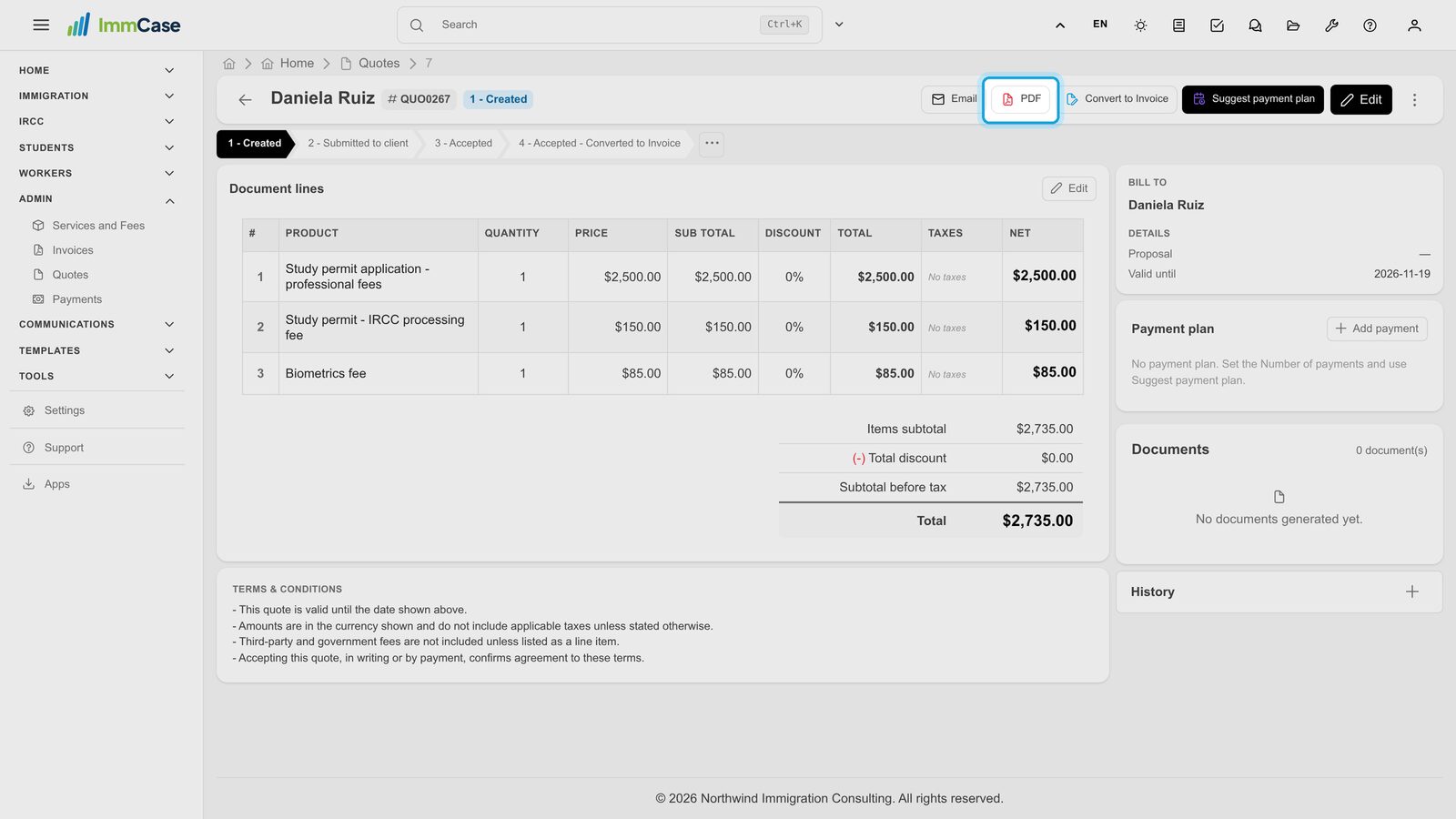Go back with the left arrow icon
Image resolution: width=1456 pixels, height=819 pixels.
pos(245,100)
